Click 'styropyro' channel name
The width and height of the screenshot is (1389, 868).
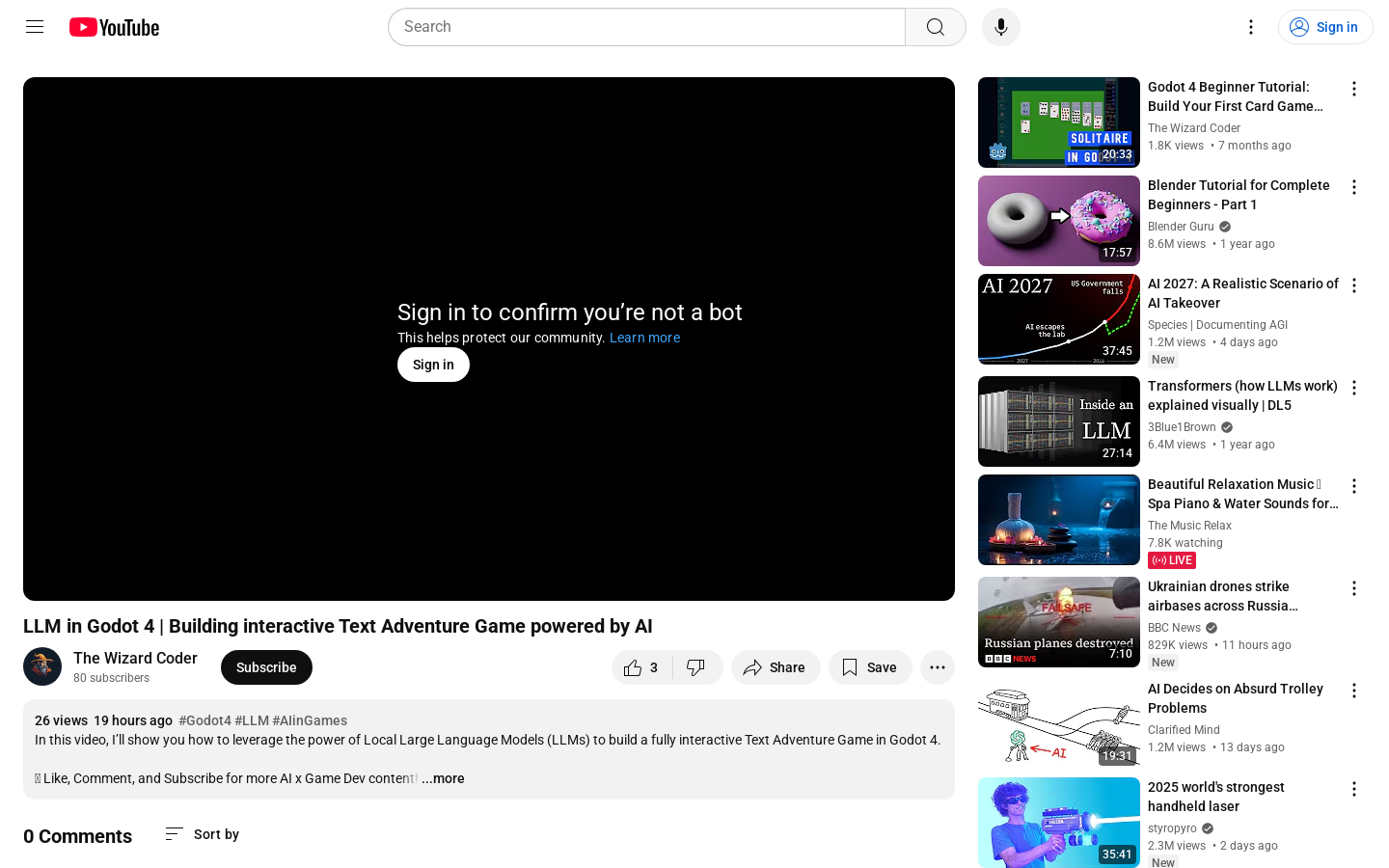(x=1172, y=828)
